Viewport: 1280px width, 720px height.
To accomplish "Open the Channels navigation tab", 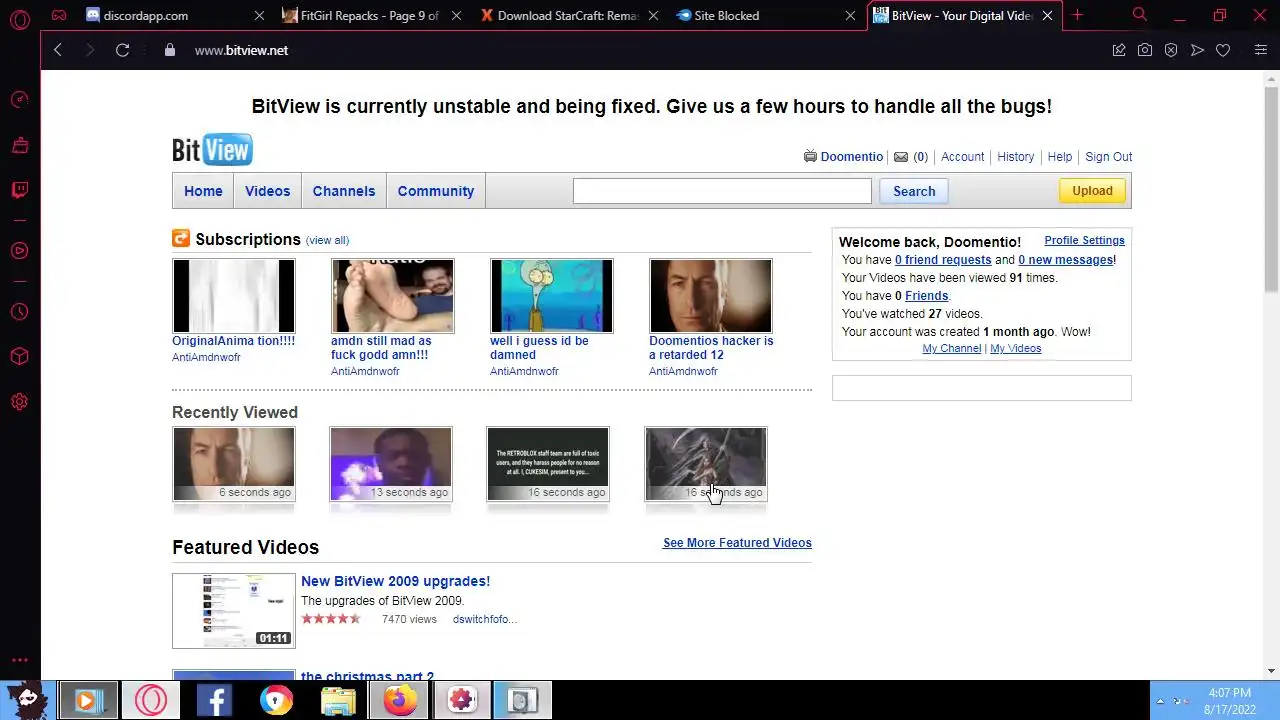I will [x=344, y=191].
